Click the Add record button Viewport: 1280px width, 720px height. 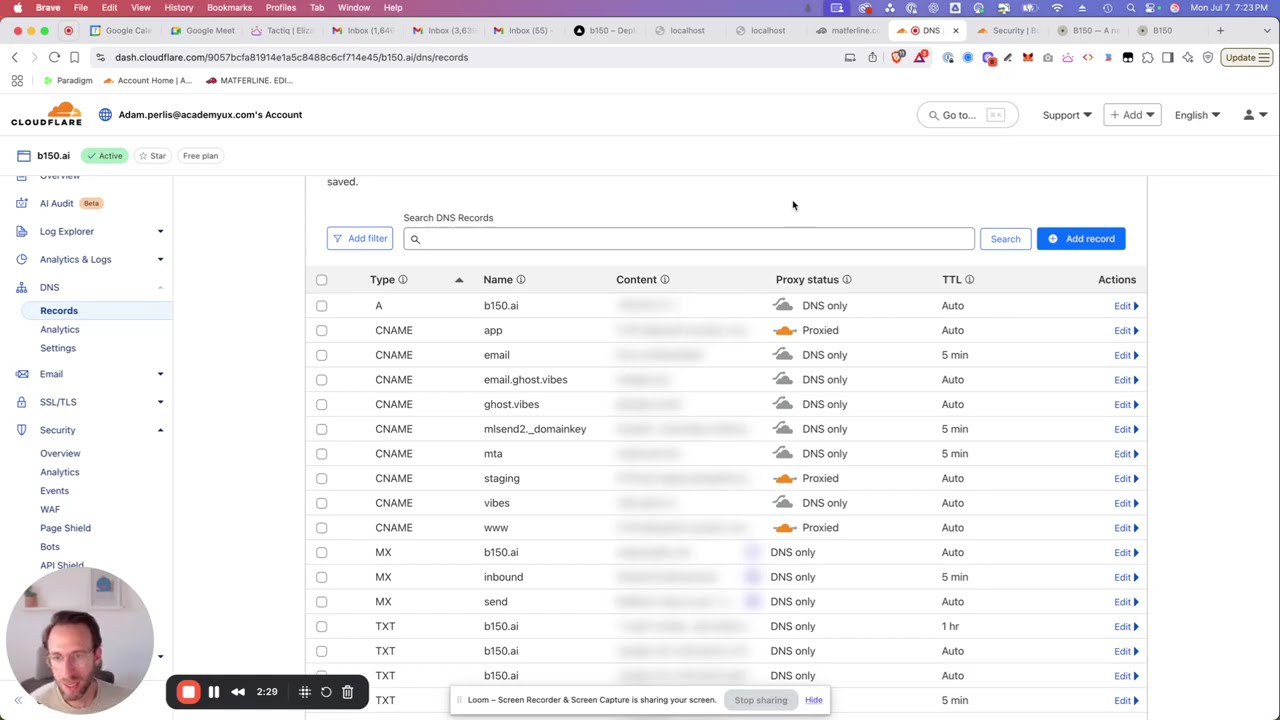[1081, 239]
